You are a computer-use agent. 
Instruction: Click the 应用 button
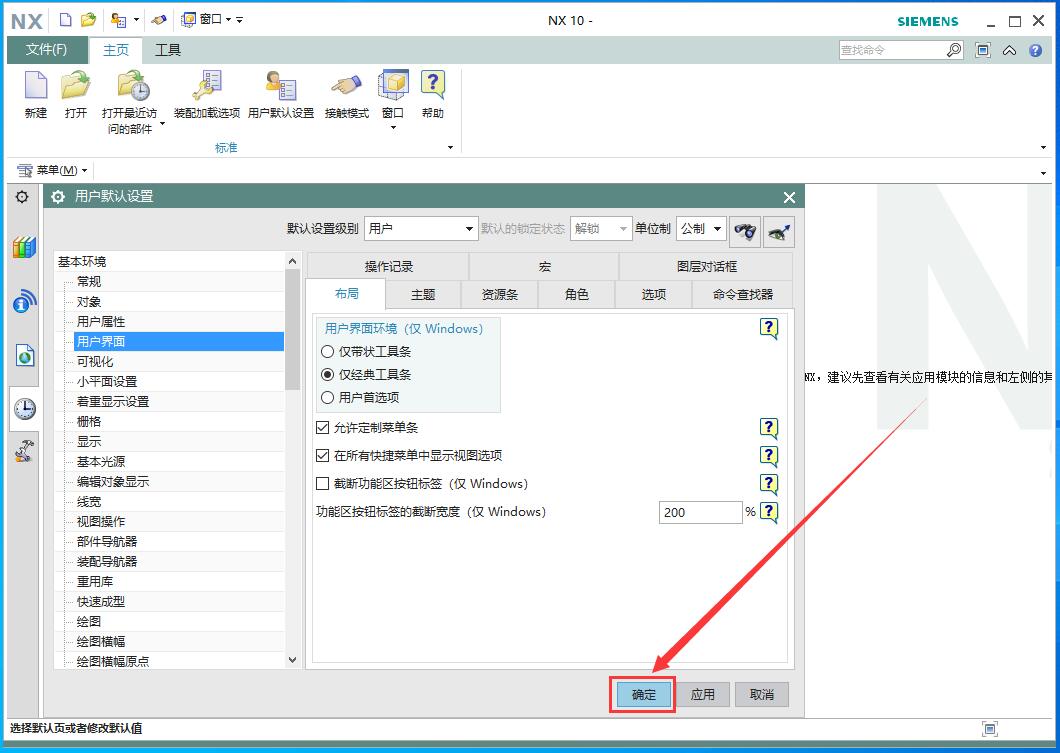tap(703, 694)
